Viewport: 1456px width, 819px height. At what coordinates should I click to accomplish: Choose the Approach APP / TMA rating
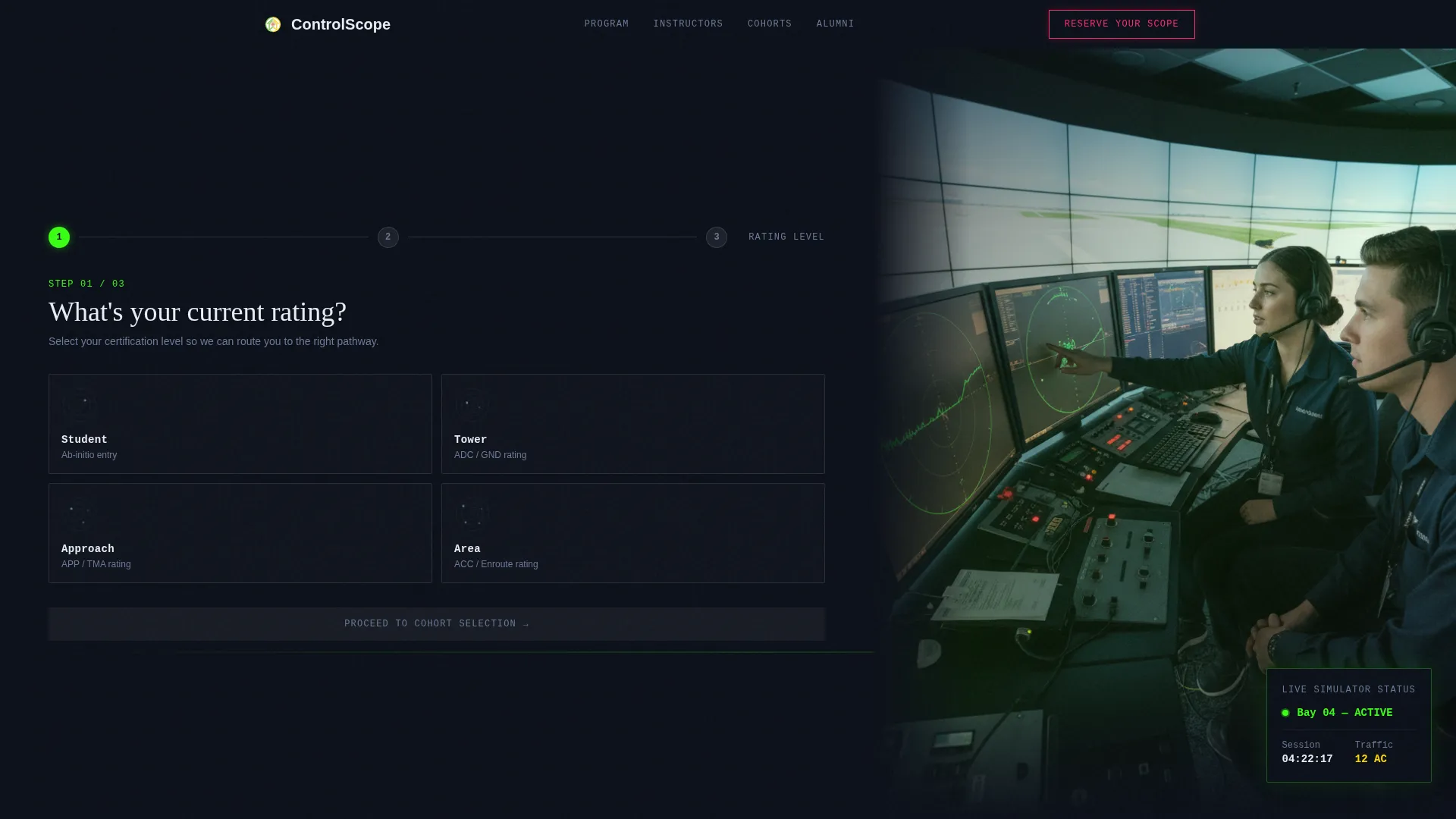click(240, 533)
